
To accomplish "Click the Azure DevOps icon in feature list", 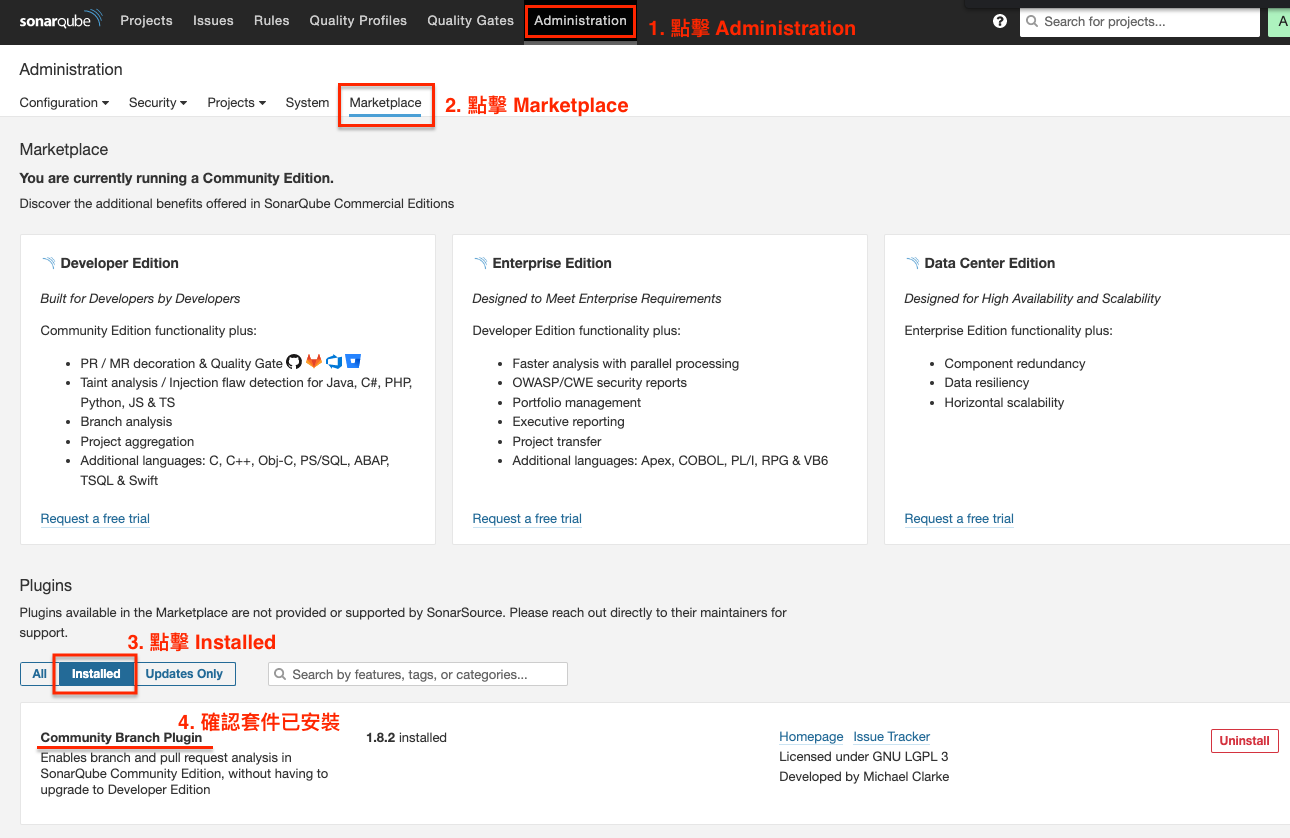I will (334, 361).
